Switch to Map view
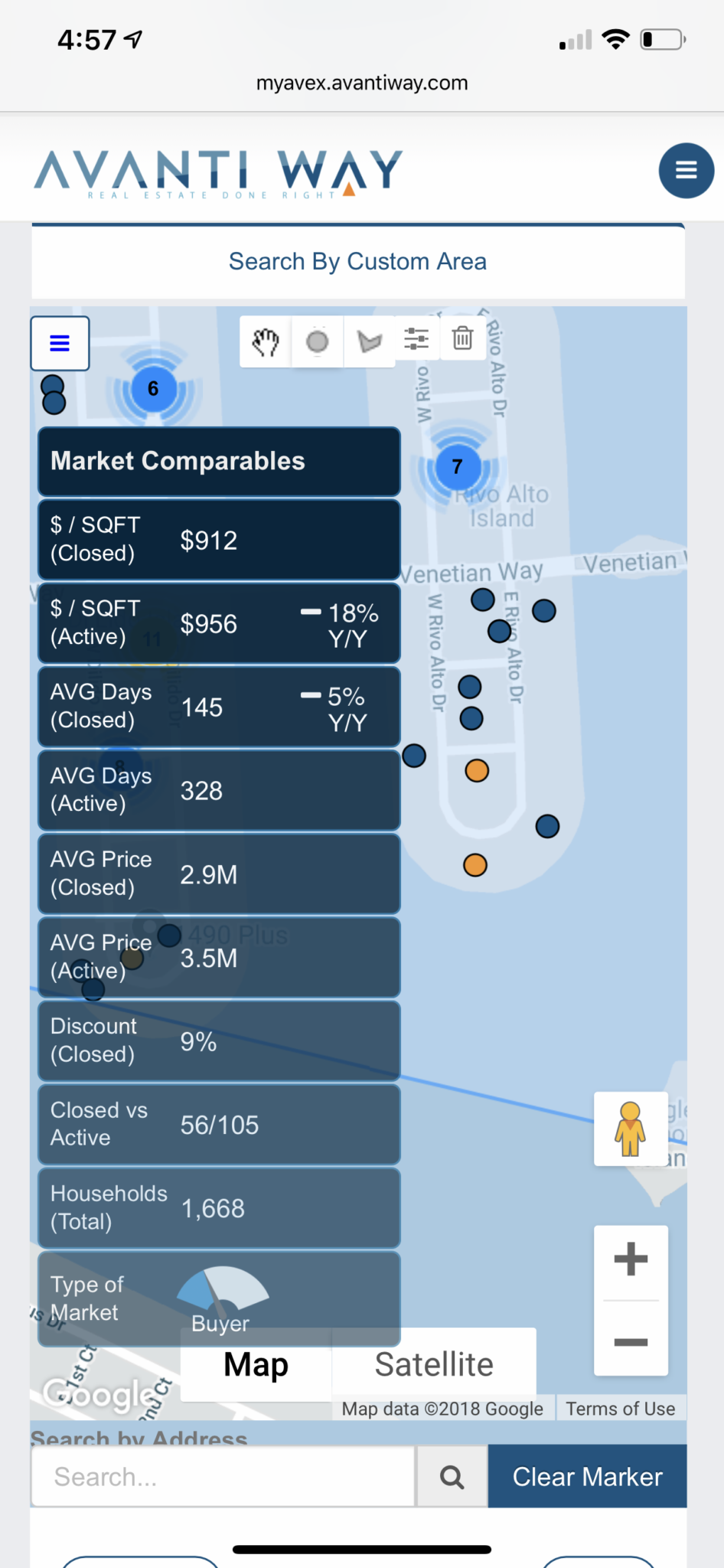 click(256, 1365)
